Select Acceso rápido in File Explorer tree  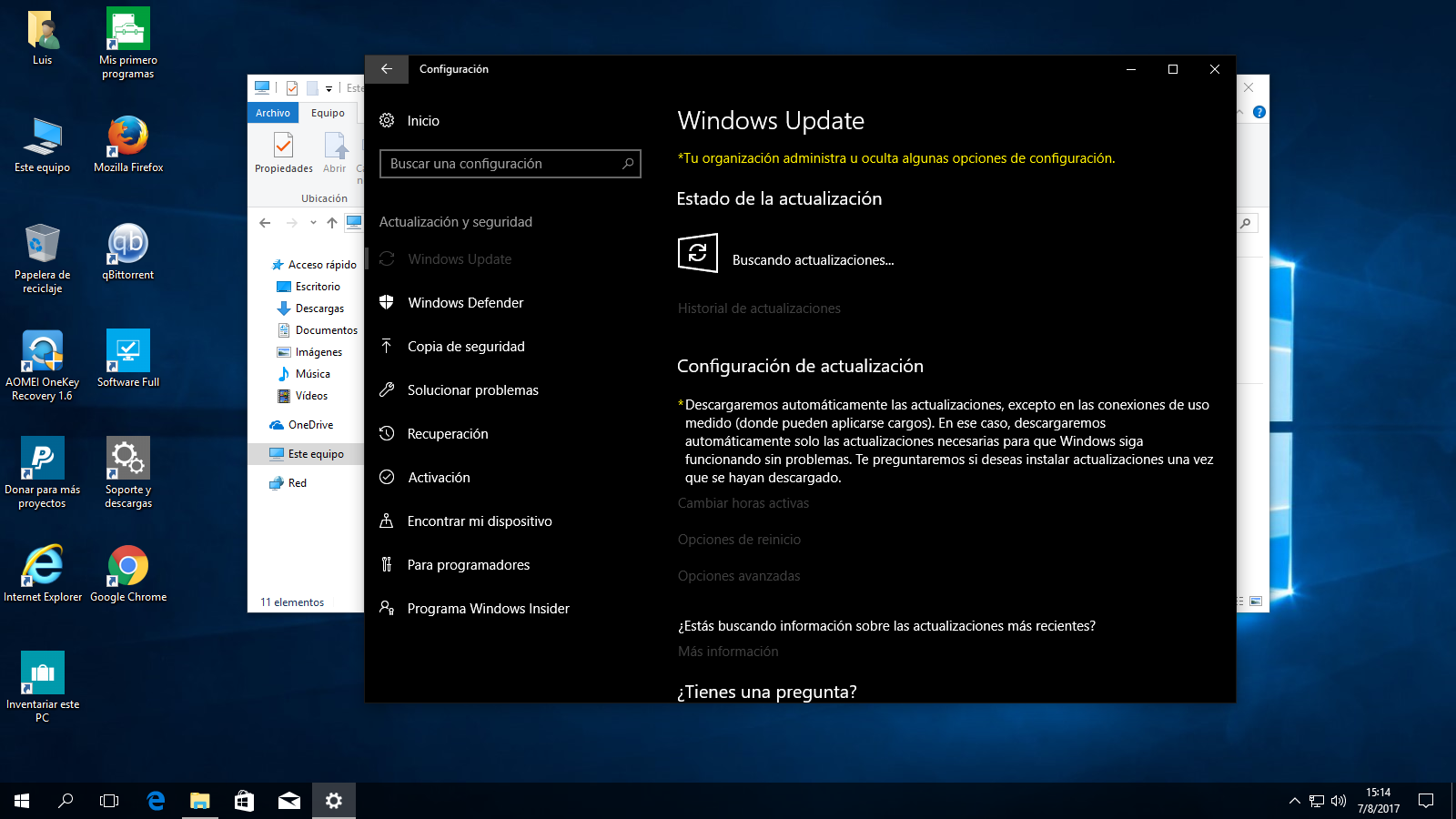[x=314, y=265]
